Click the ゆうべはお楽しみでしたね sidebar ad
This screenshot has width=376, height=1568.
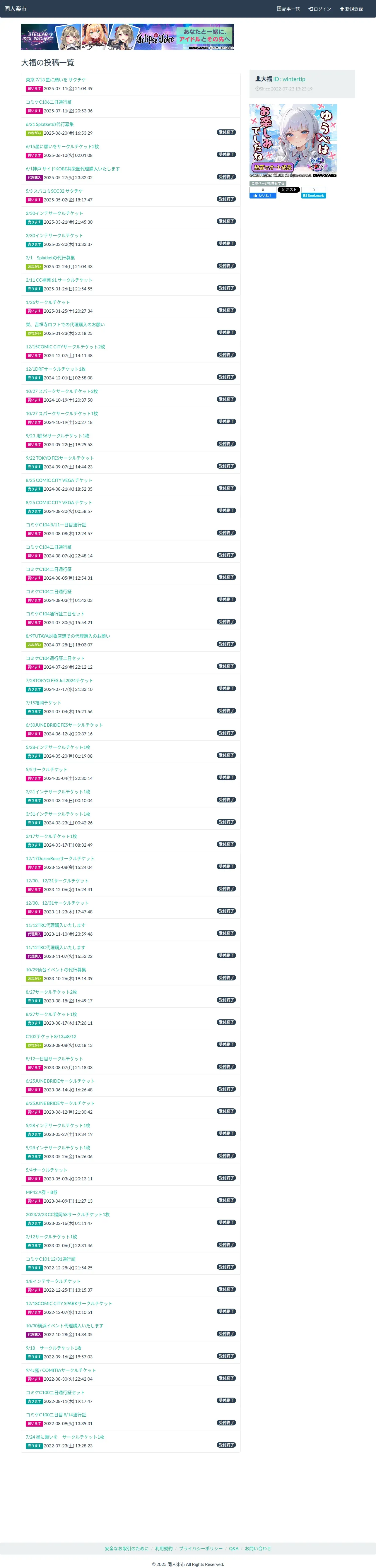click(x=293, y=141)
